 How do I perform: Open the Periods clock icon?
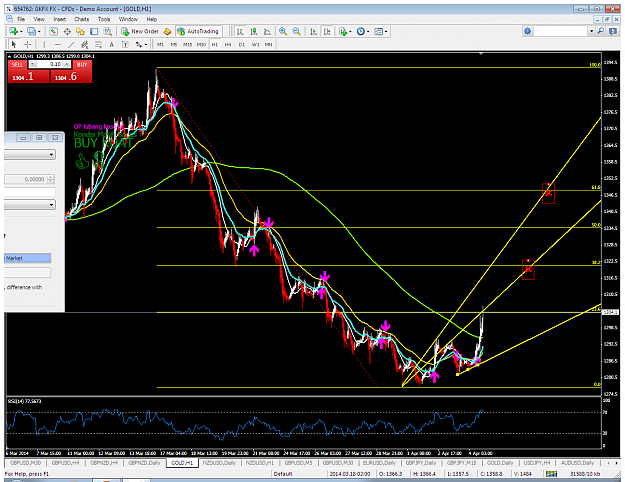(363, 31)
